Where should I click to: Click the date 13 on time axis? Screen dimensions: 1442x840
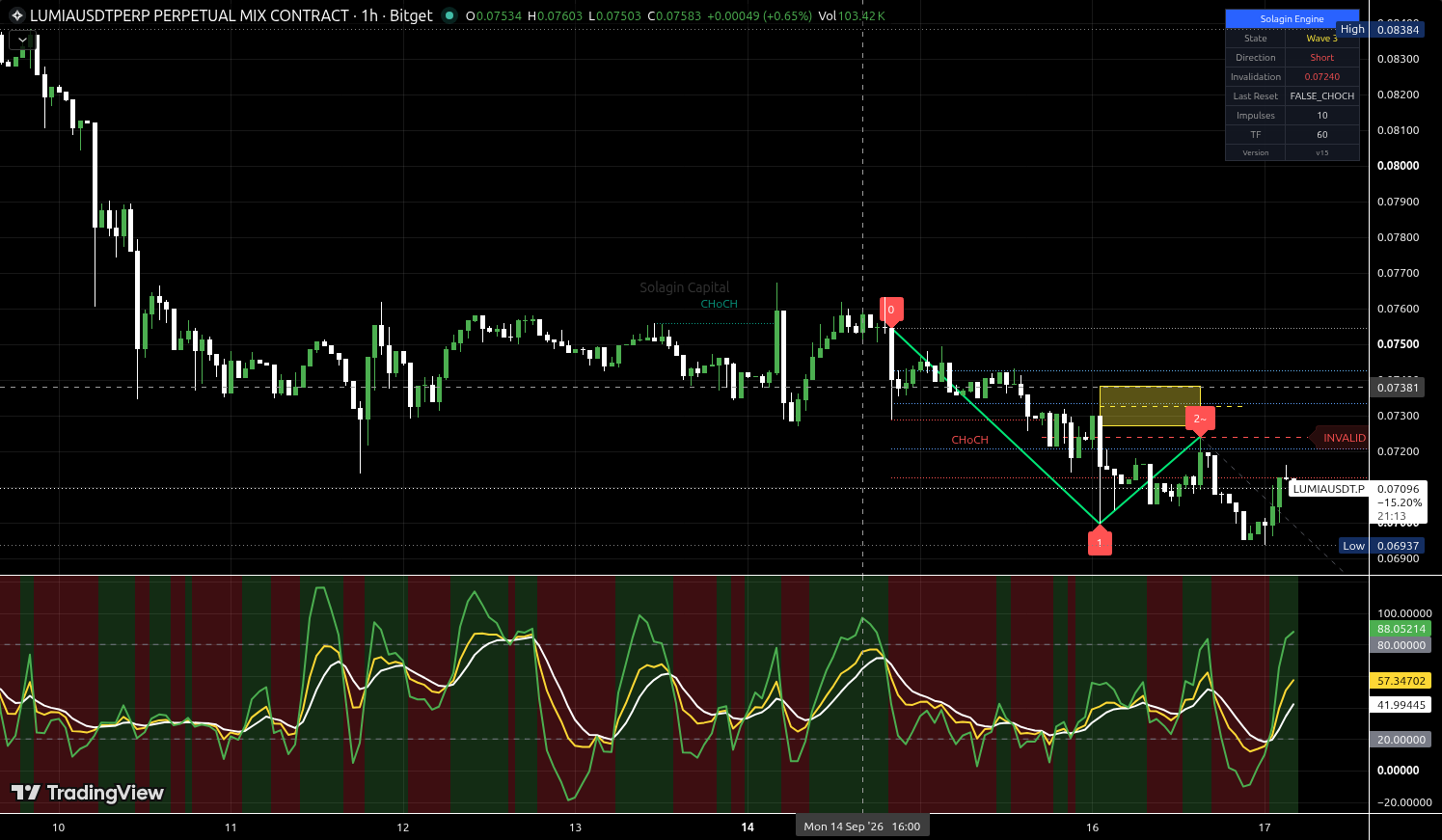tap(575, 827)
